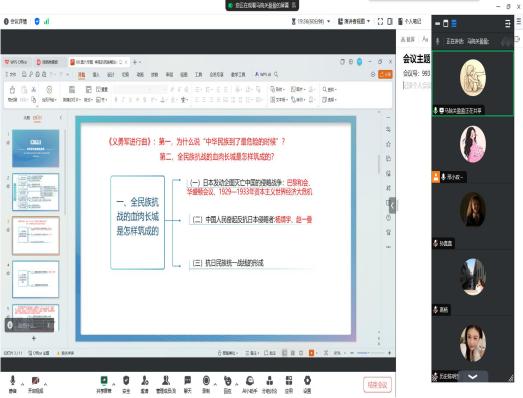Open meeting details at top left
523x398 pixels.
[15, 21]
